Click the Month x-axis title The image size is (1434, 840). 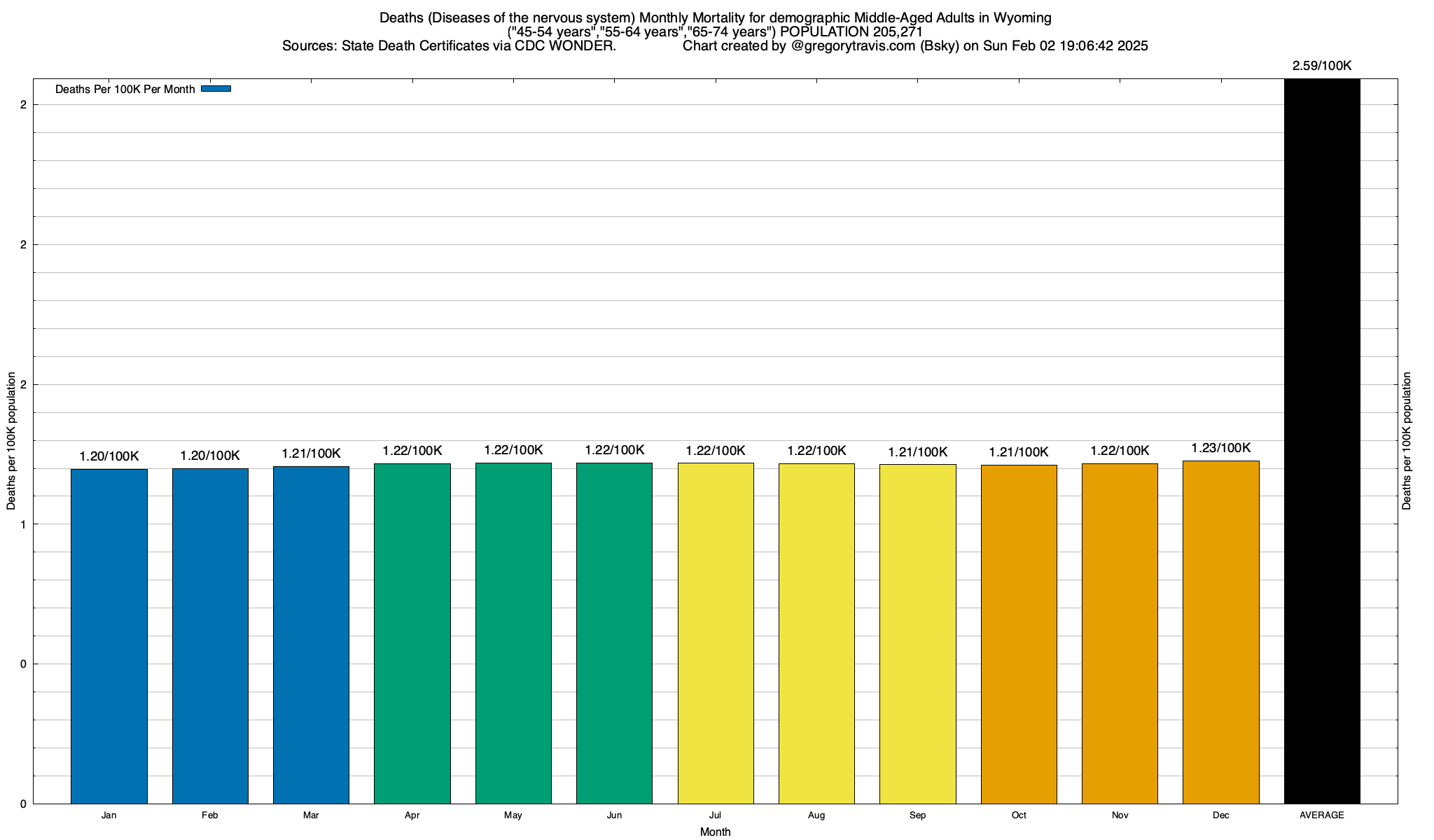[715, 832]
